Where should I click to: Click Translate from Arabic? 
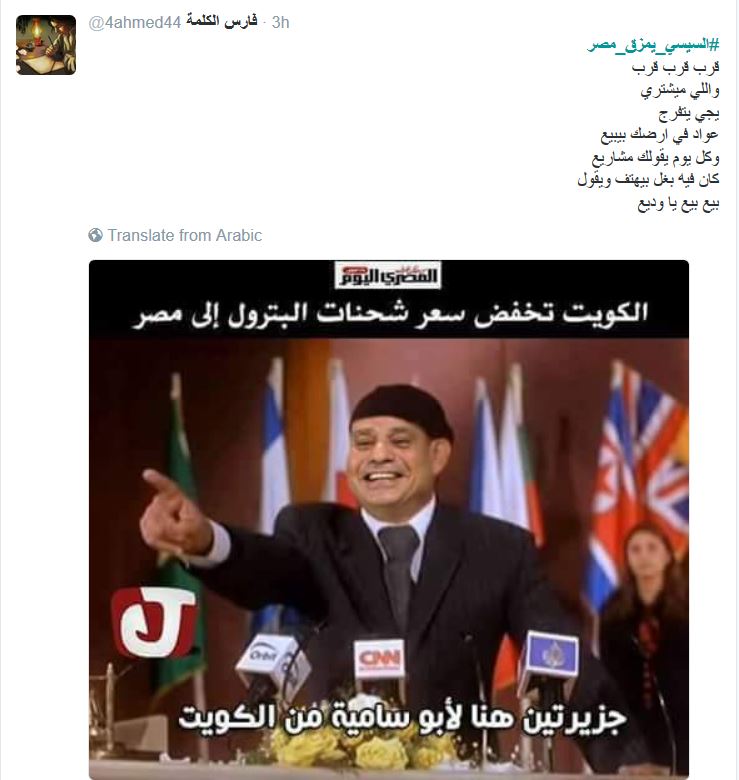pyautogui.click(x=185, y=235)
